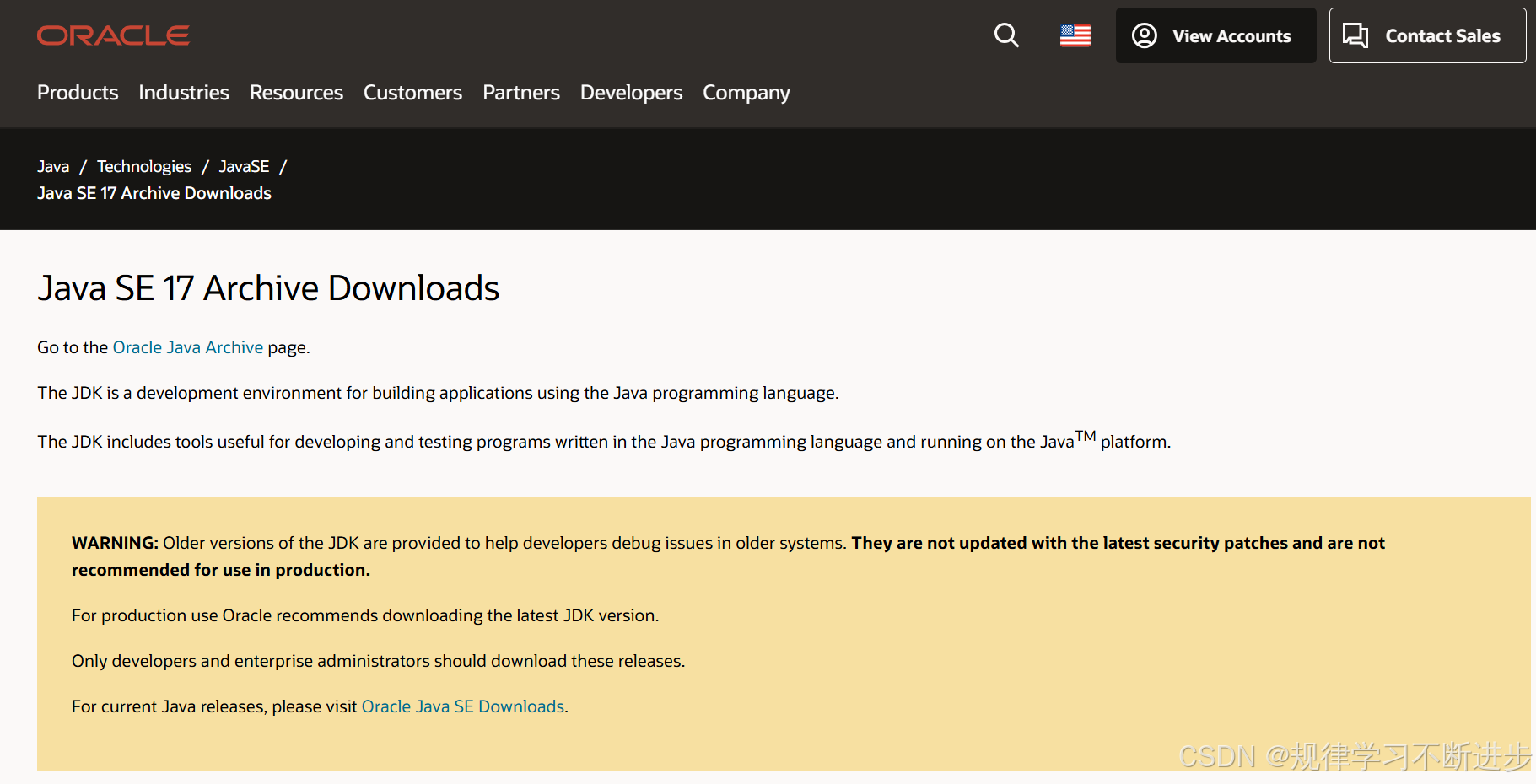
Task: Open the Oracle Java SE Downloads link
Action: click(x=463, y=706)
